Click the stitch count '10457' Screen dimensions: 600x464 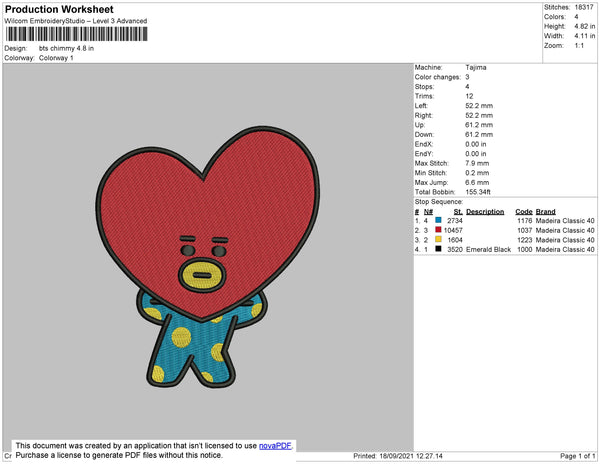coord(453,230)
